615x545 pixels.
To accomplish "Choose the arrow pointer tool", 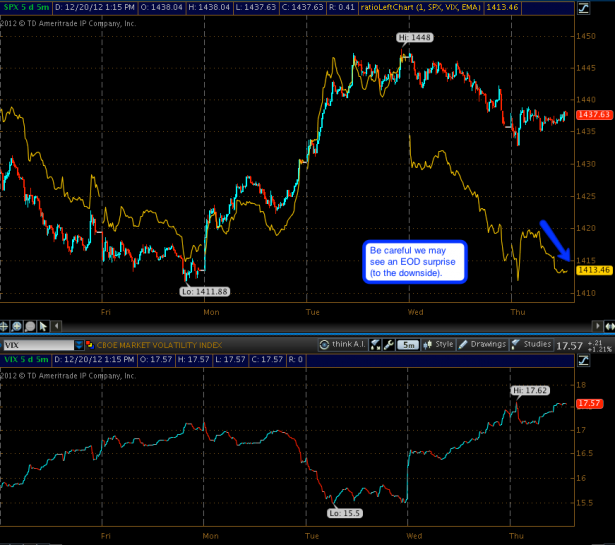I will point(43,326).
